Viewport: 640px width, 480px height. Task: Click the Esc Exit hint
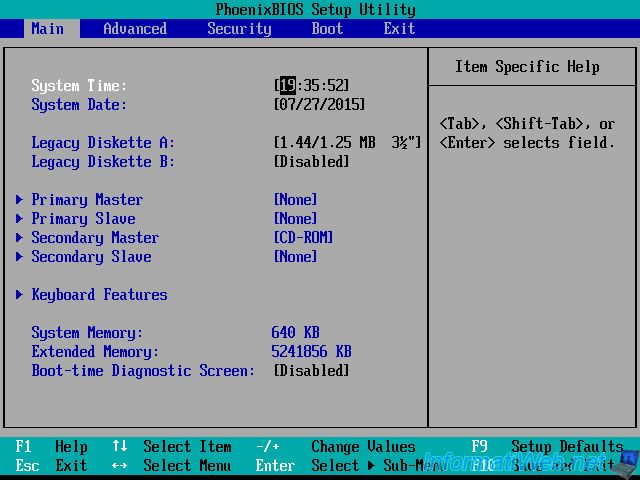[51, 465]
